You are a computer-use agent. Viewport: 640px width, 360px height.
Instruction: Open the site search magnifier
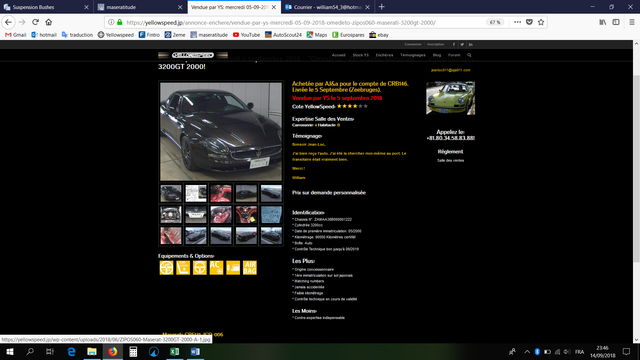(x=469, y=55)
